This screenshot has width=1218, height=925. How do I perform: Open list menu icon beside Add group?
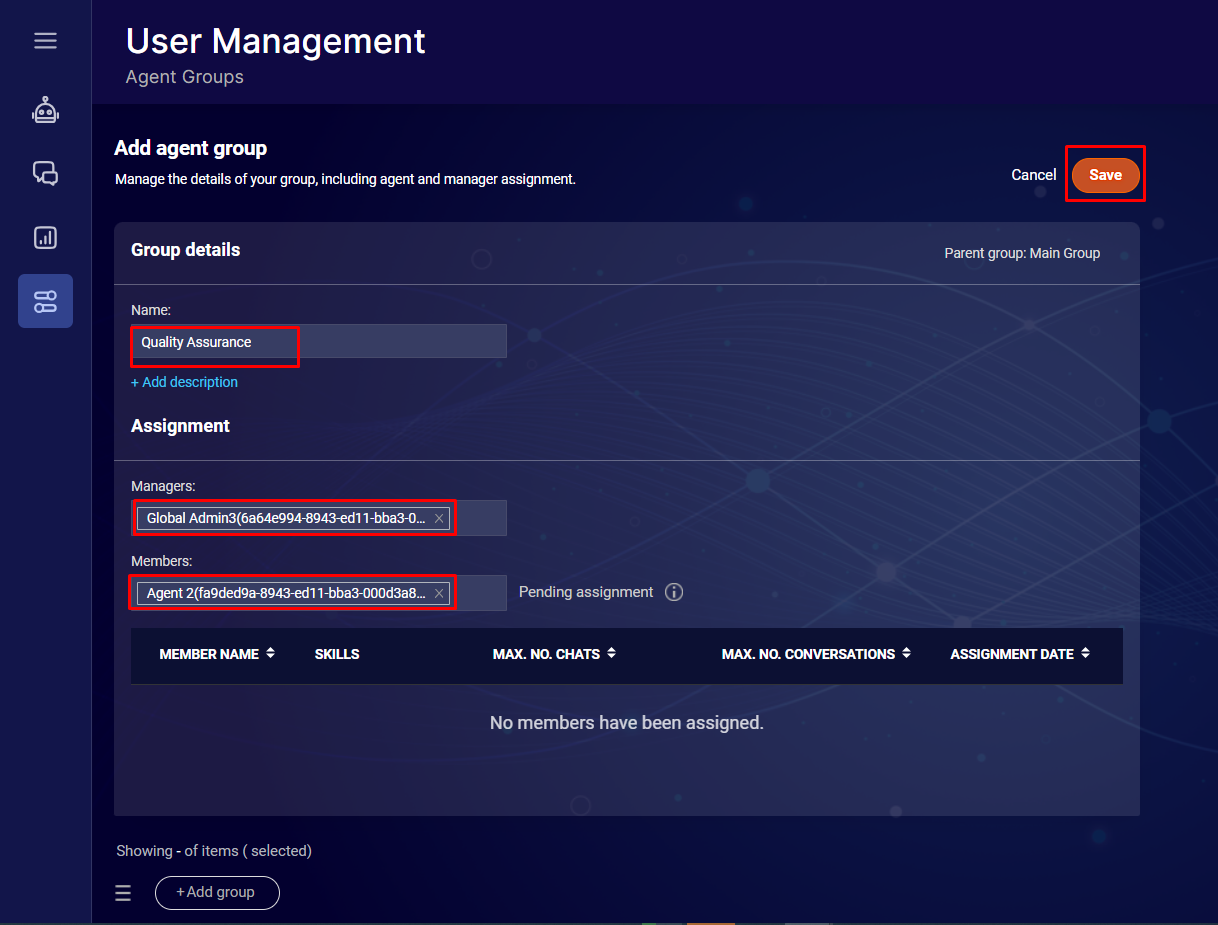pos(123,893)
